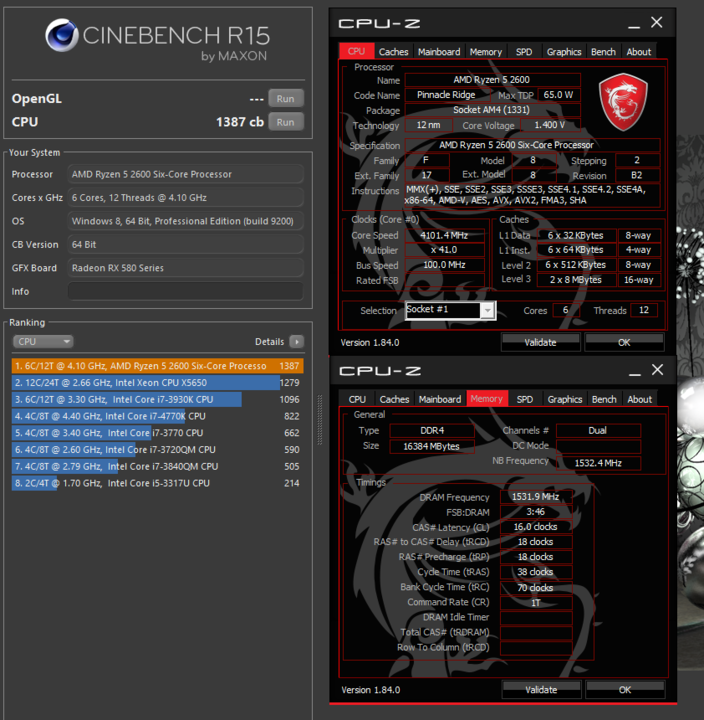Click the Code Name Pinnacle Ridge value
Screen dimensions: 704x720
(x=446, y=95)
